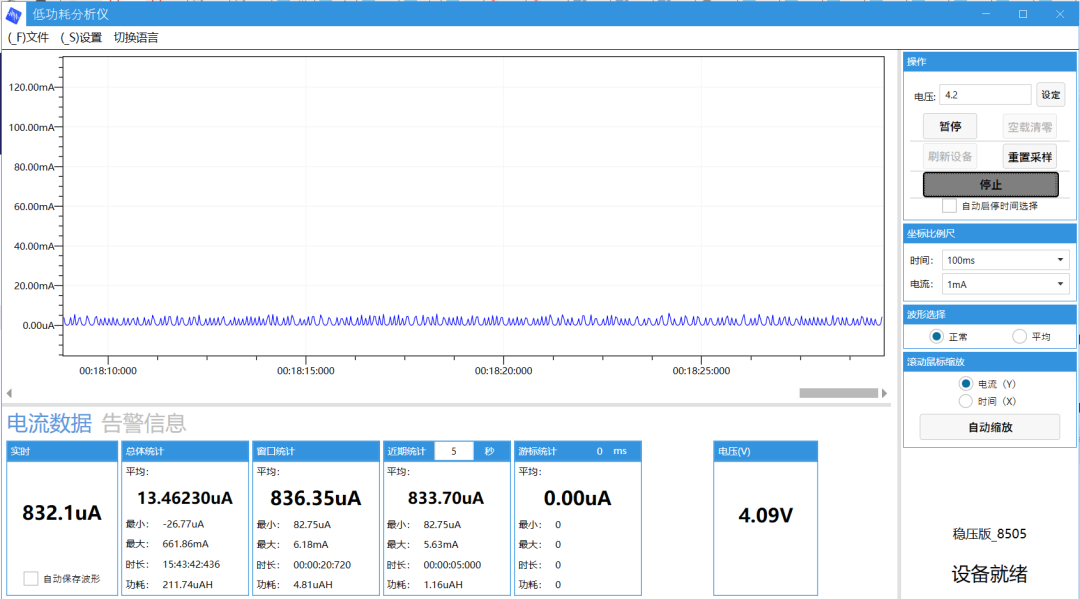The height and width of the screenshot is (599, 1080).
Task: Click the app logo icon in title bar
Action: [13, 14]
